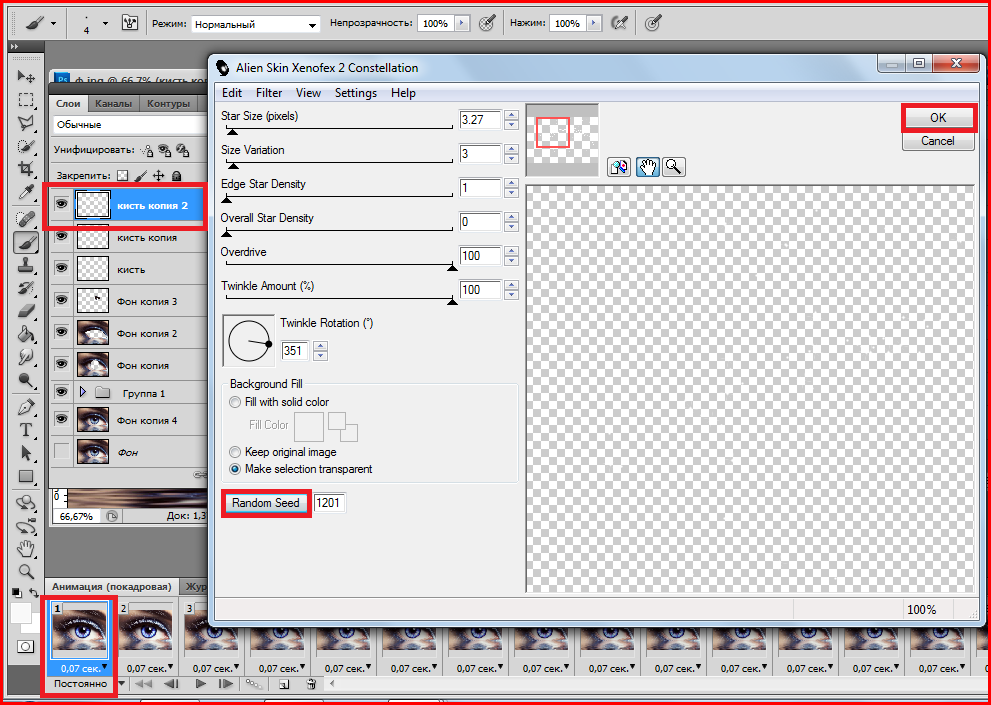The image size is (991, 705).
Task: Click the Overdrive slider handle
Action: pos(453,267)
